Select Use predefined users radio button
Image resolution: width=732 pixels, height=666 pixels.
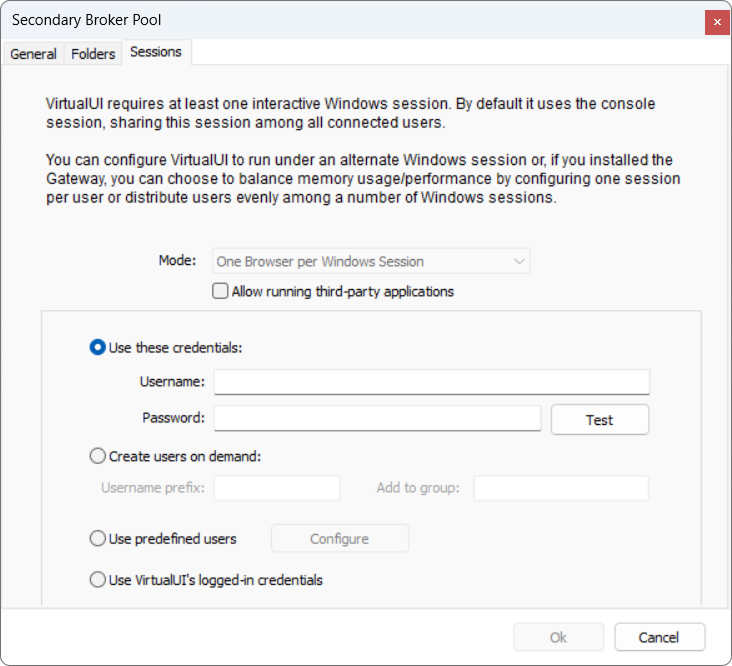tap(98, 538)
